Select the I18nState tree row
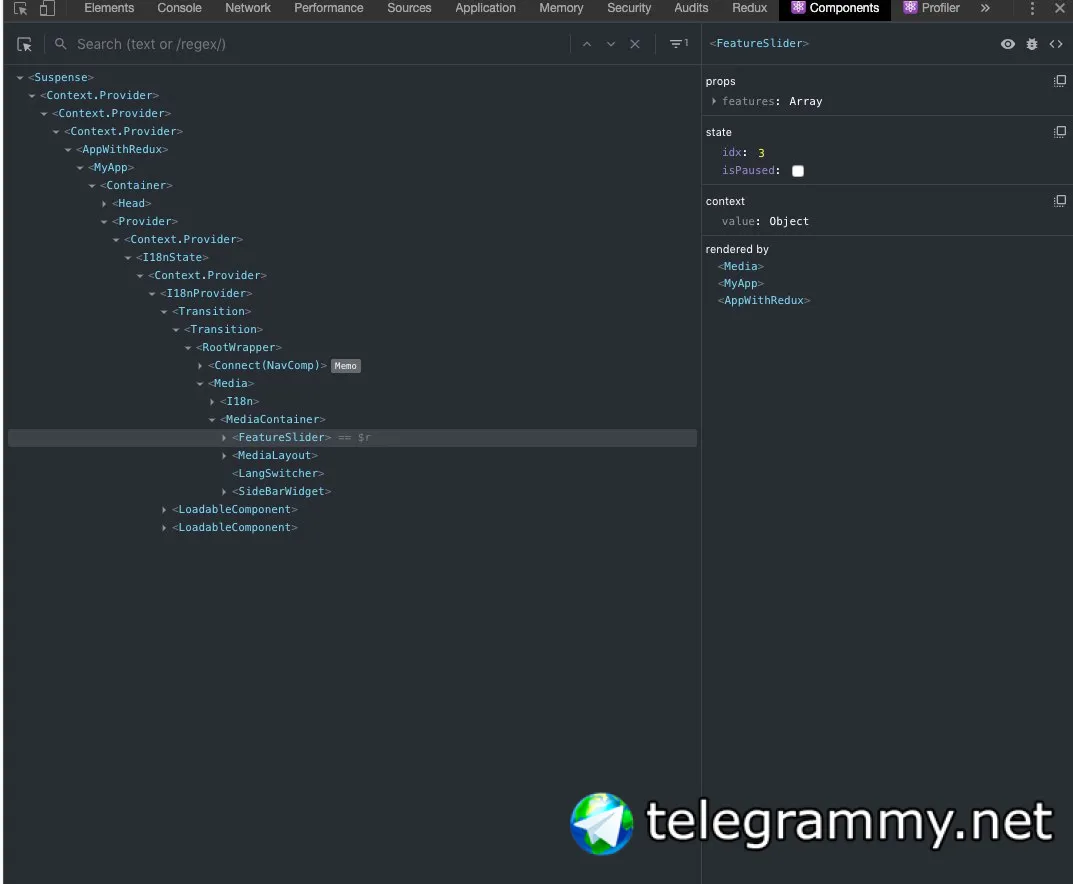The height and width of the screenshot is (884, 1073). pos(352,258)
